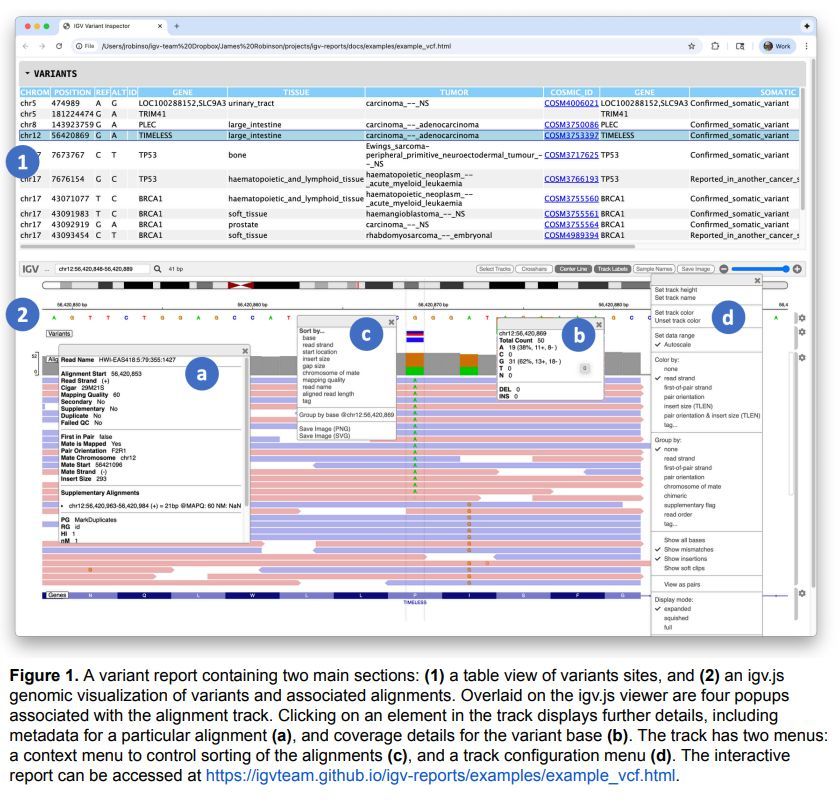The image size is (840, 802).
Task: Click the browser back arrow
Action: (25, 46)
